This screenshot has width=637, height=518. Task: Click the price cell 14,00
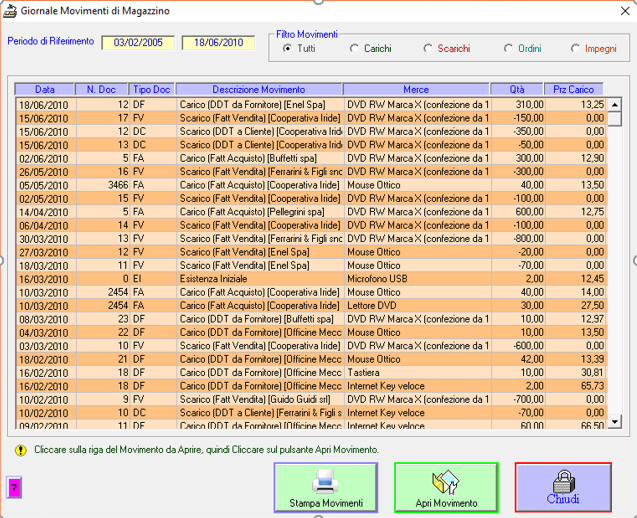(x=576, y=293)
